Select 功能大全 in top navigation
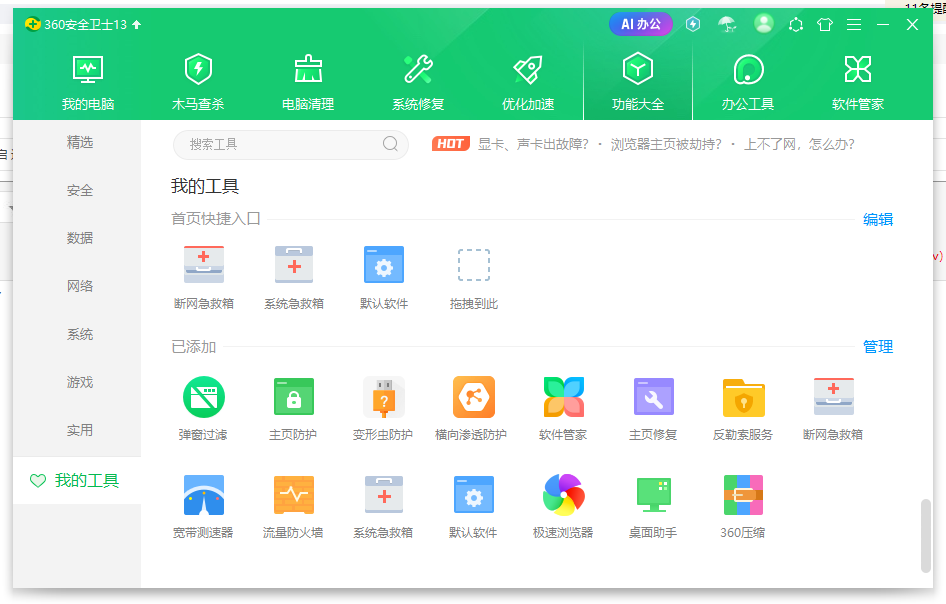946x604 pixels. [x=638, y=83]
